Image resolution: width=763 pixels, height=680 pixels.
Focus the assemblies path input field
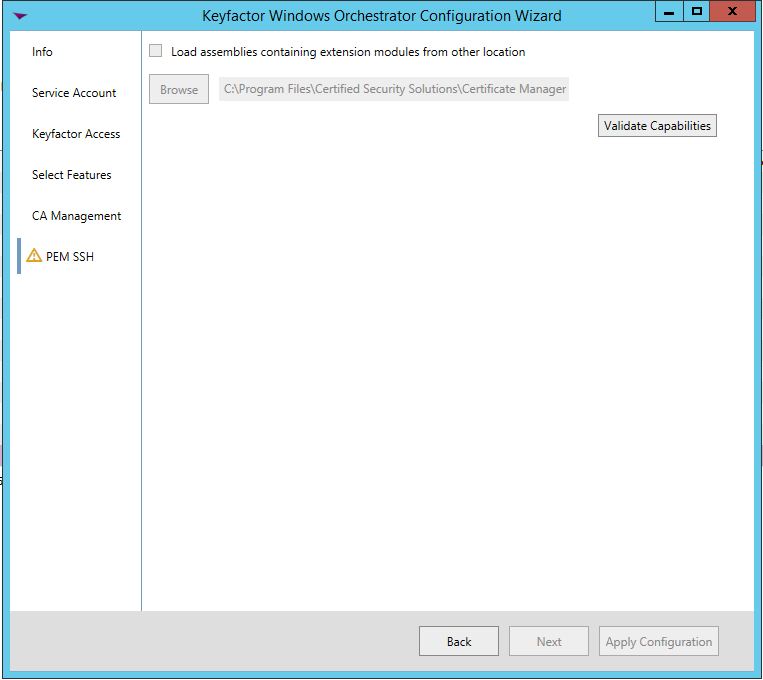click(394, 89)
